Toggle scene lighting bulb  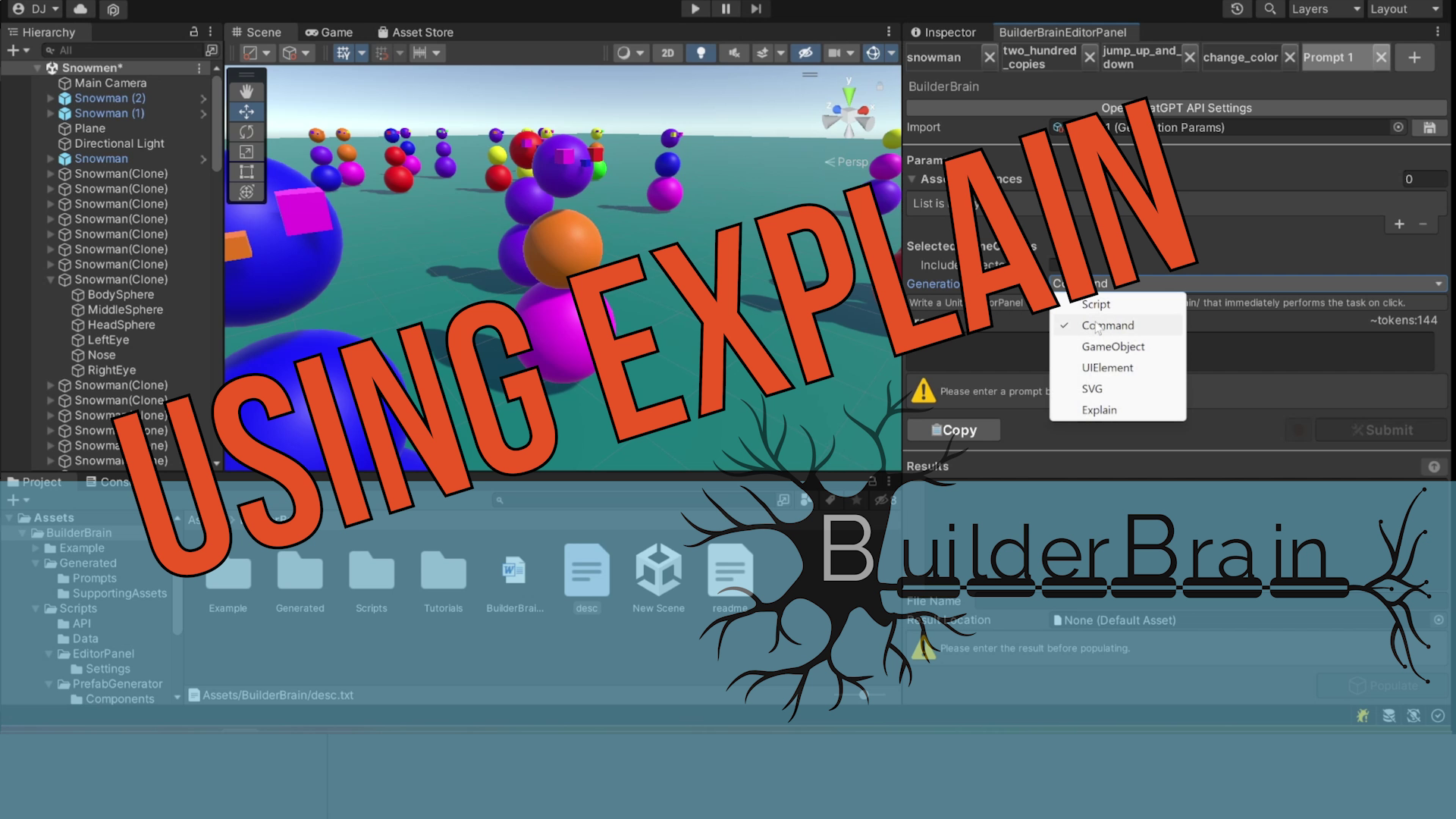[701, 53]
